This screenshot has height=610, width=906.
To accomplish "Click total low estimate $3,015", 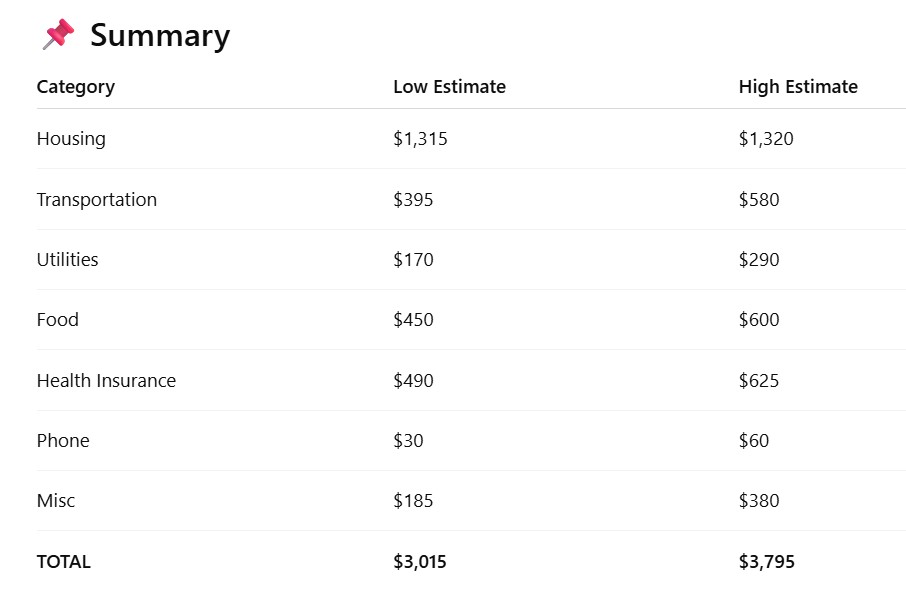I will (x=420, y=562).
